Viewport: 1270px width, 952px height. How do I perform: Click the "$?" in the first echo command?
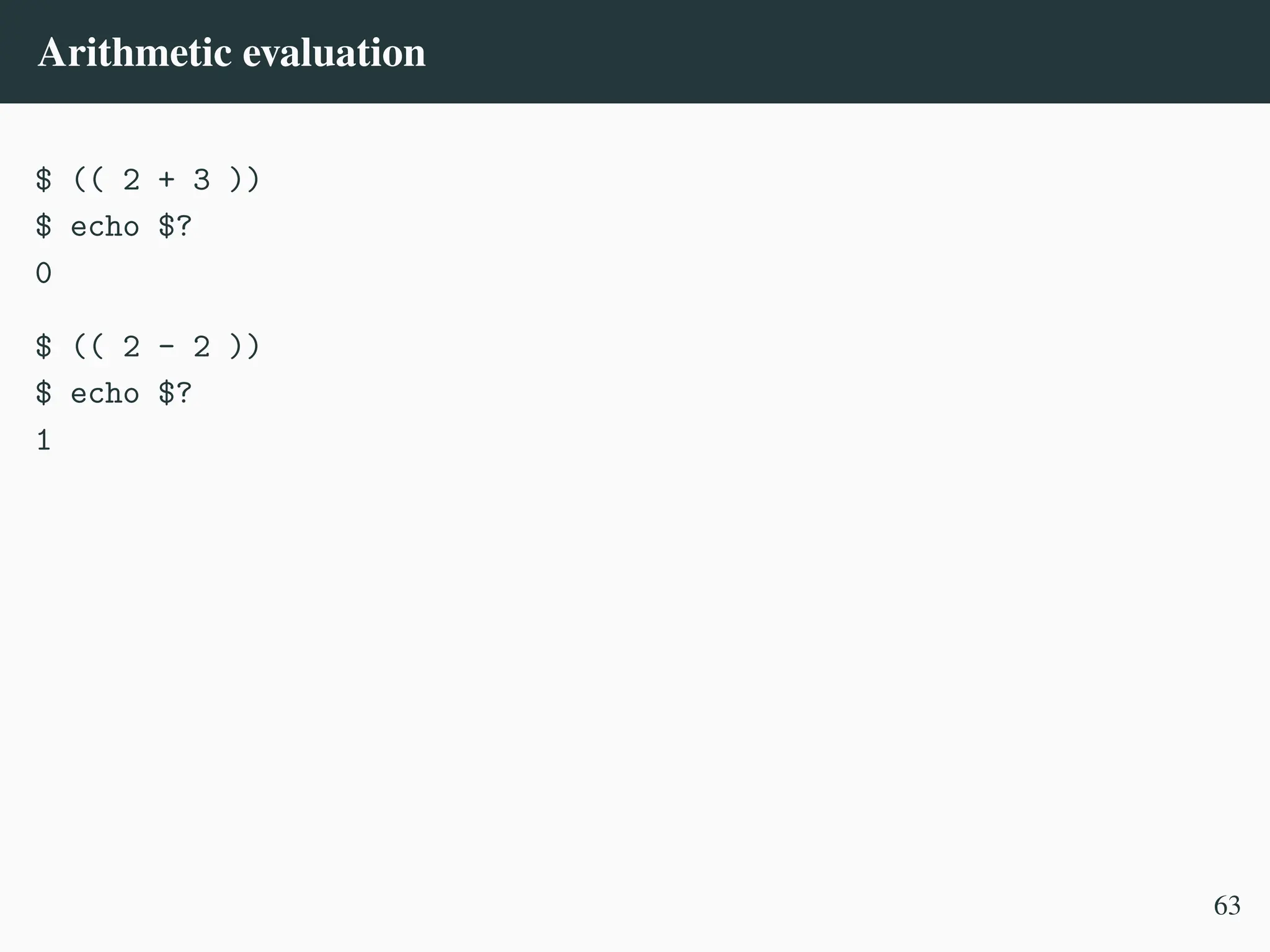pyautogui.click(x=175, y=227)
